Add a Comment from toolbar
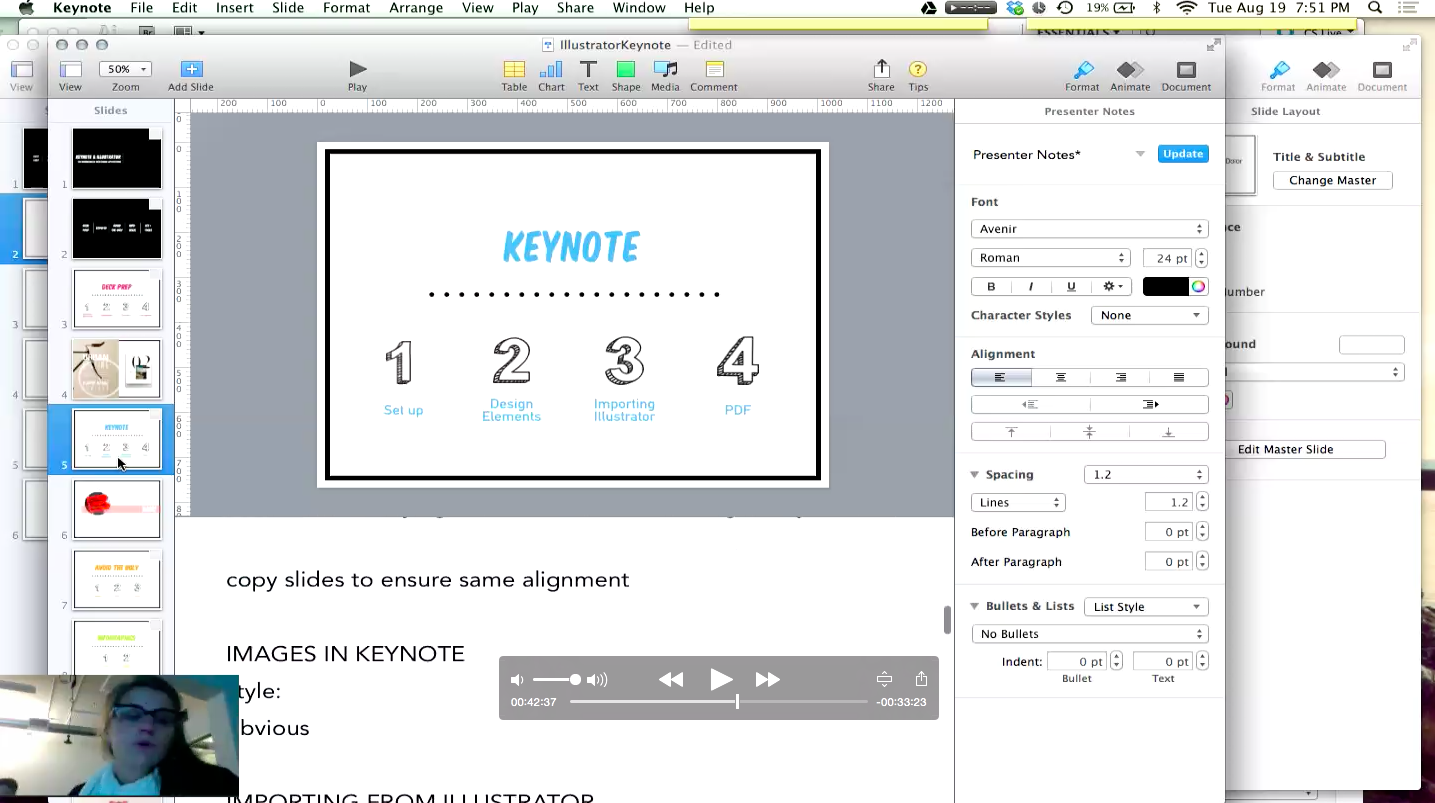Image resolution: width=1435 pixels, height=803 pixels. 714,75
